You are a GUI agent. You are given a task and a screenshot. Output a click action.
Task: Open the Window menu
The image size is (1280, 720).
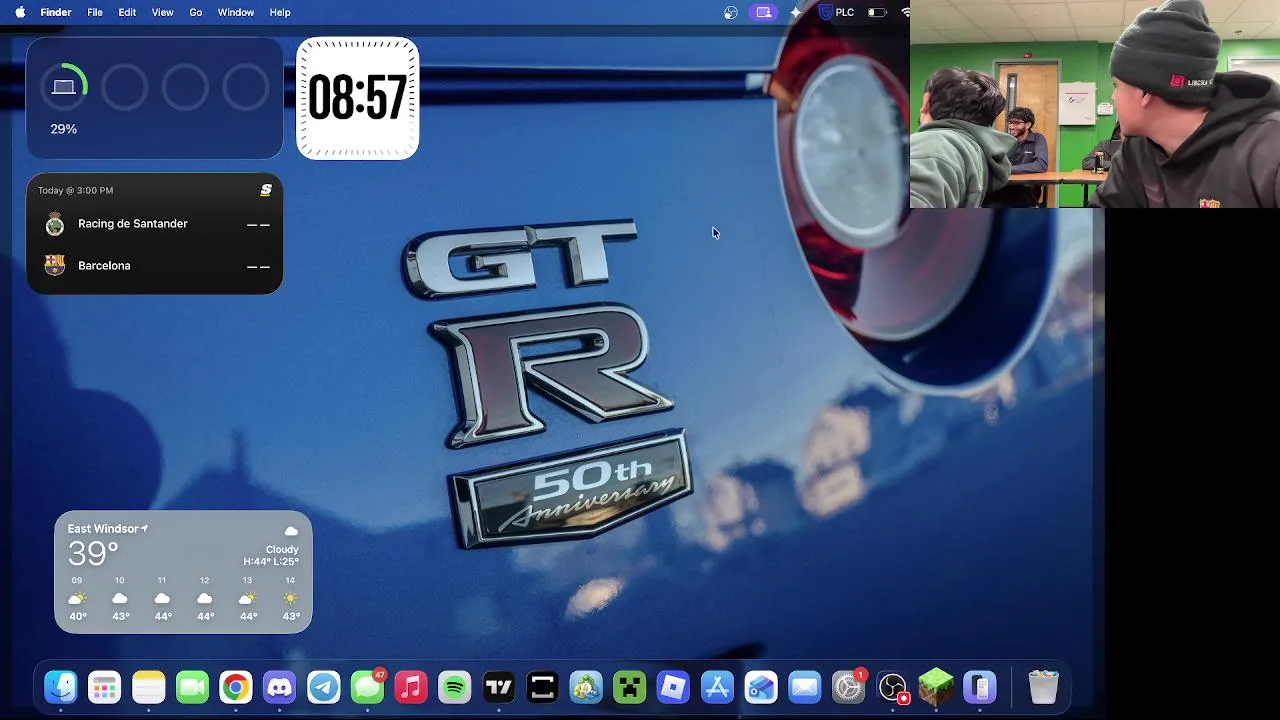pos(236,12)
